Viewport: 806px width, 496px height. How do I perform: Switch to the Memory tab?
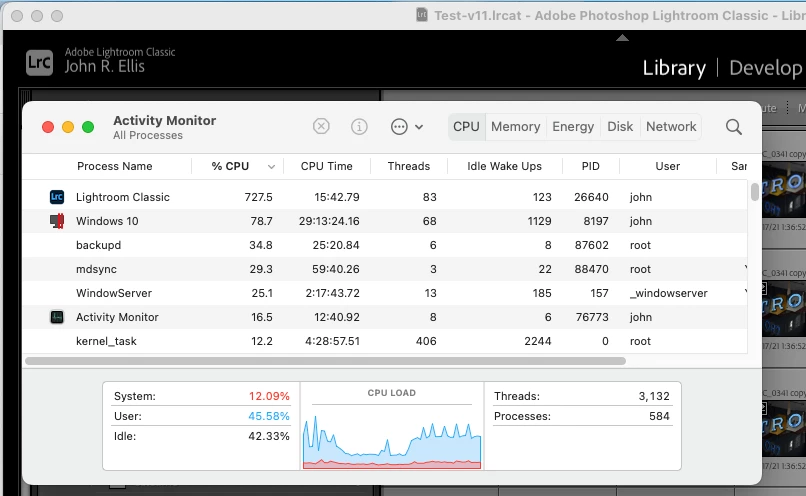pos(516,126)
